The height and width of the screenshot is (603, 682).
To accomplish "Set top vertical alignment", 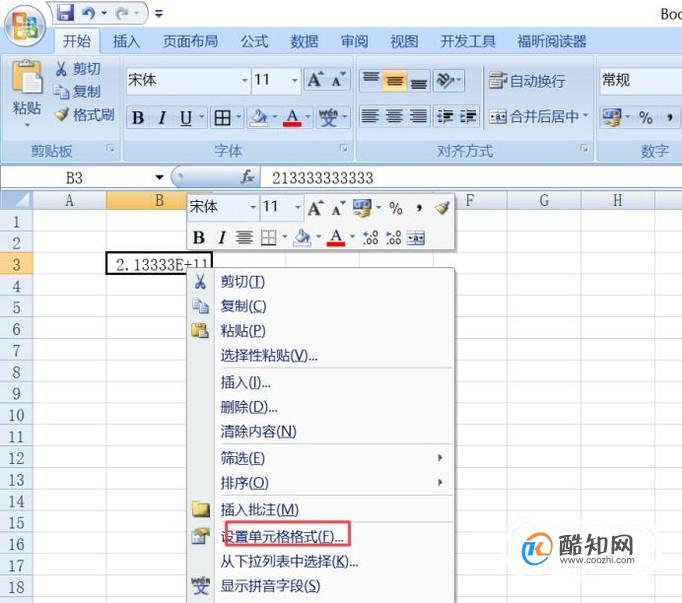I will pos(371,80).
